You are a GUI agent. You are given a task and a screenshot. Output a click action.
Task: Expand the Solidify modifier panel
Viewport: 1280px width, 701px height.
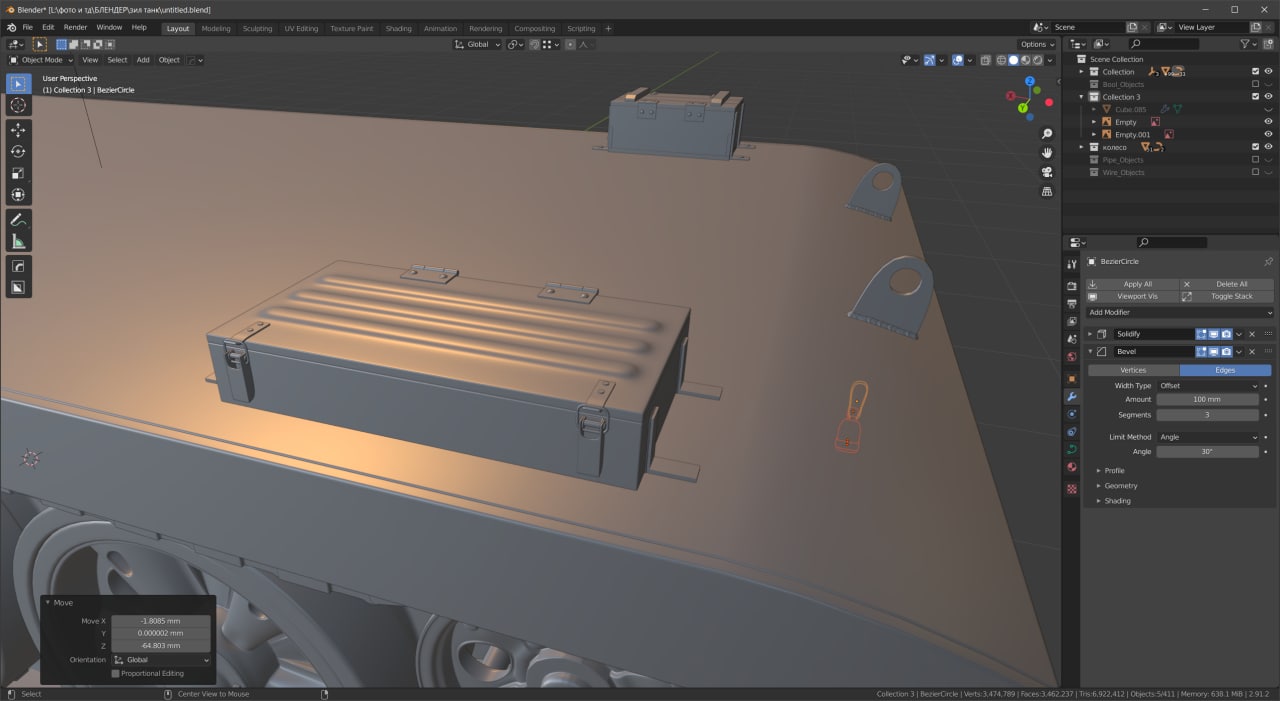(1090, 334)
